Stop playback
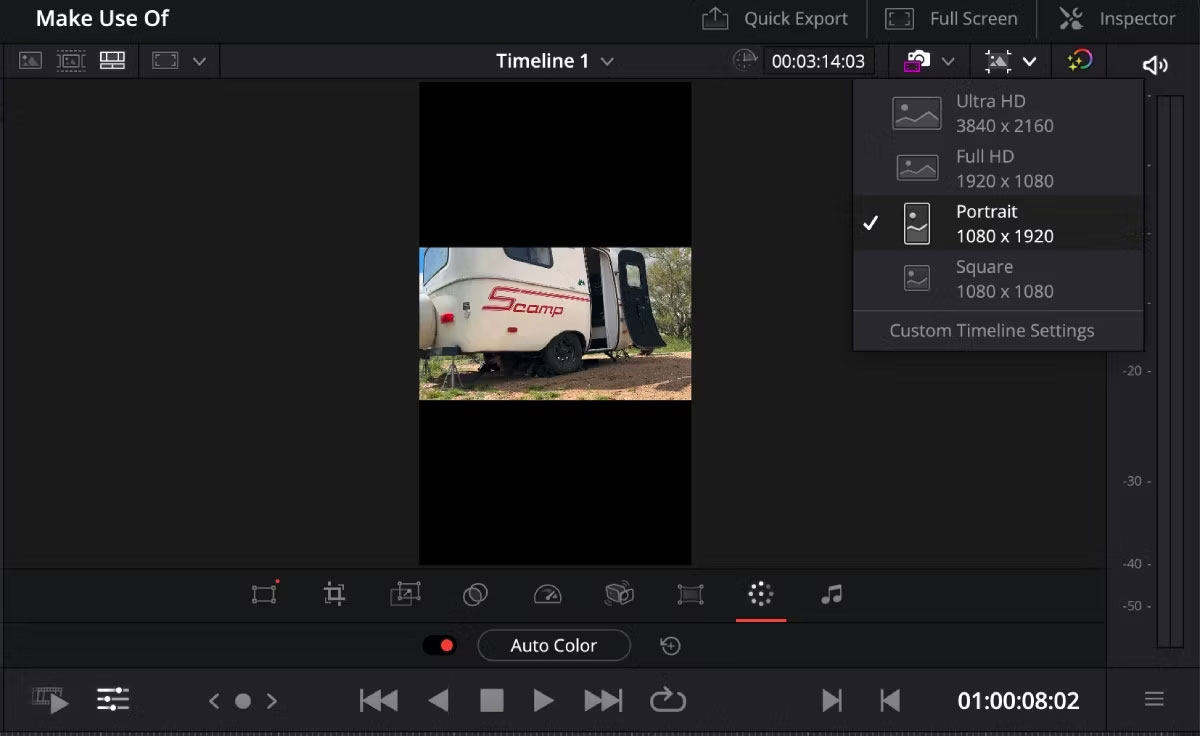Viewport: 1200px width, 736px height. tap(491, 700)
